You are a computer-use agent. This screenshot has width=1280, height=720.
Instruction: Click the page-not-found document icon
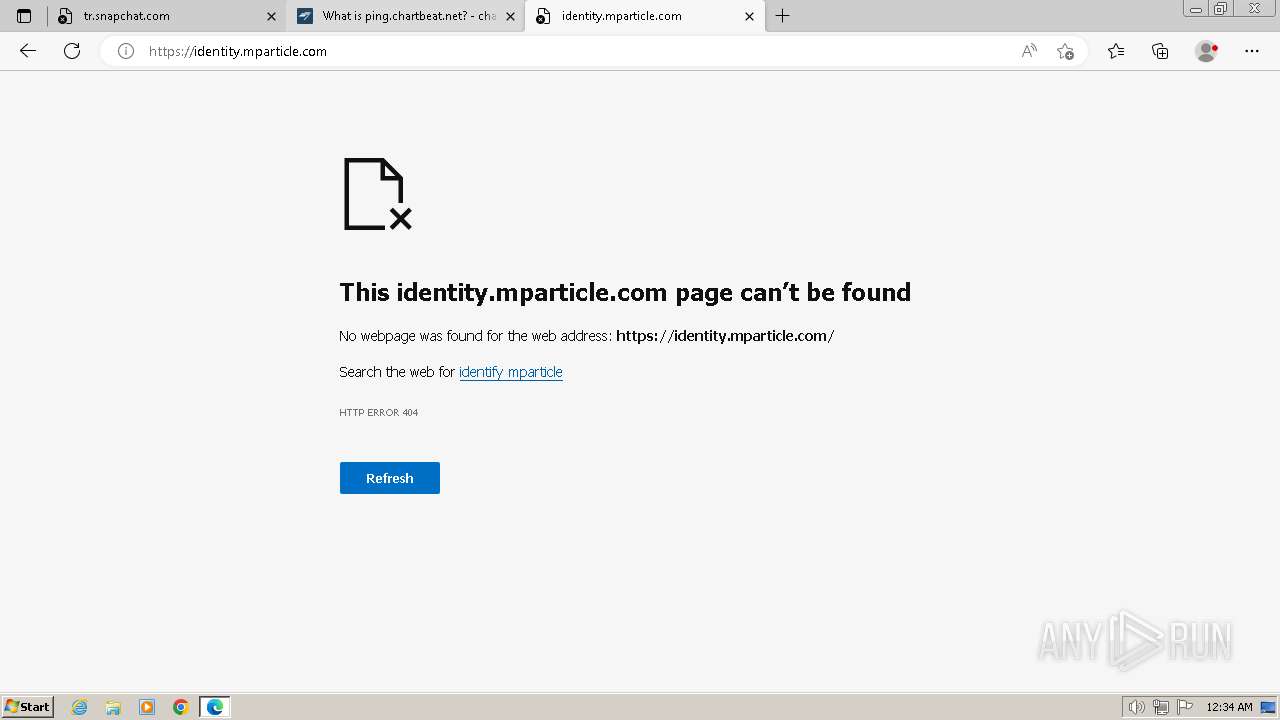pos(378,194)
